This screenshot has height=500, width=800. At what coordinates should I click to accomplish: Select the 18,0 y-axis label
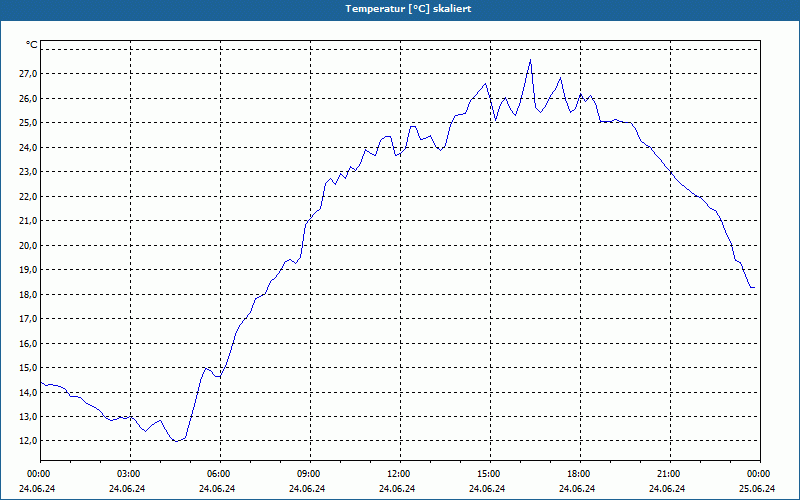[28, 294]
